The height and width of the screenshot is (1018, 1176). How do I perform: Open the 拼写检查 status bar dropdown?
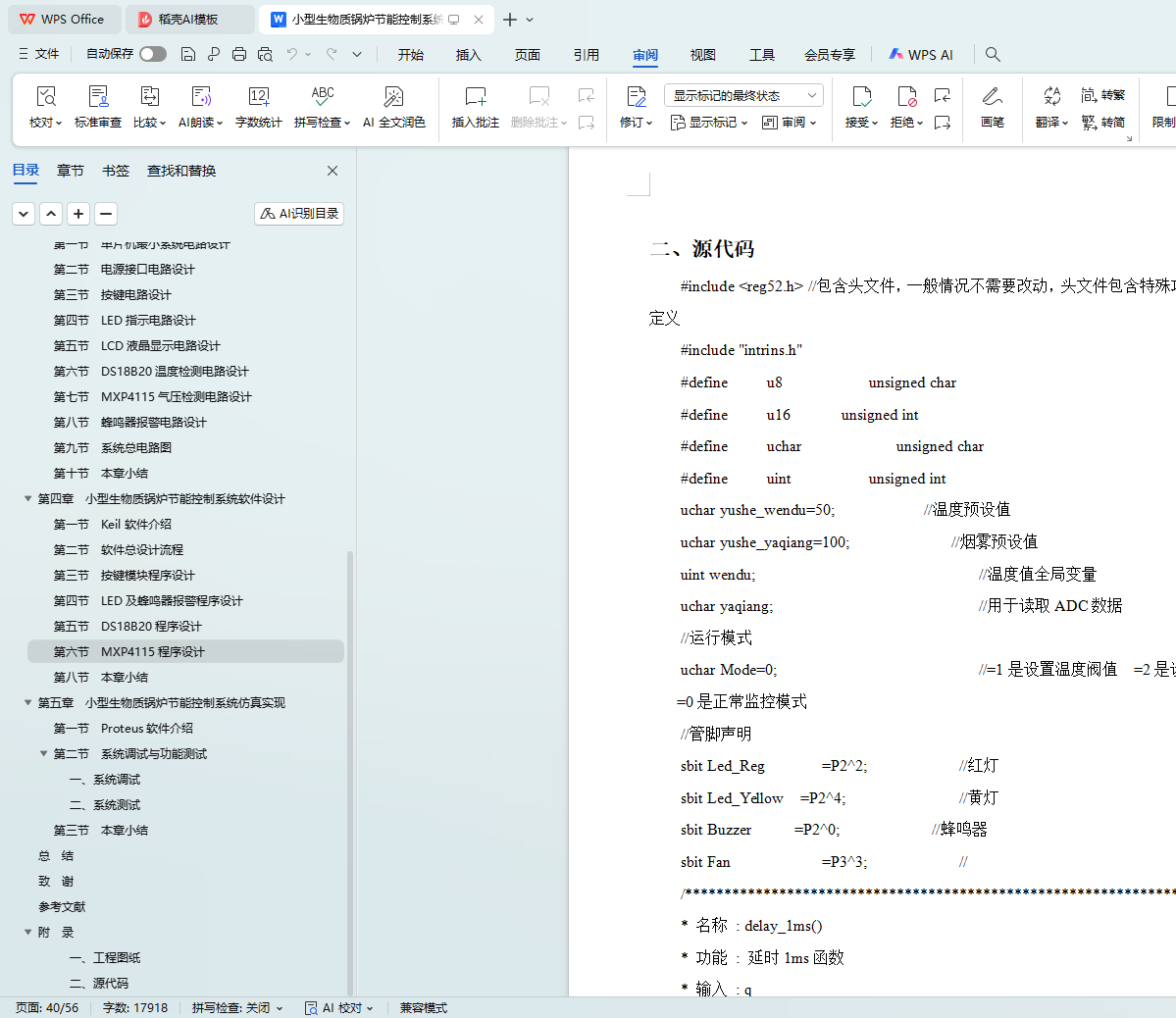[x=237, y=1008]
